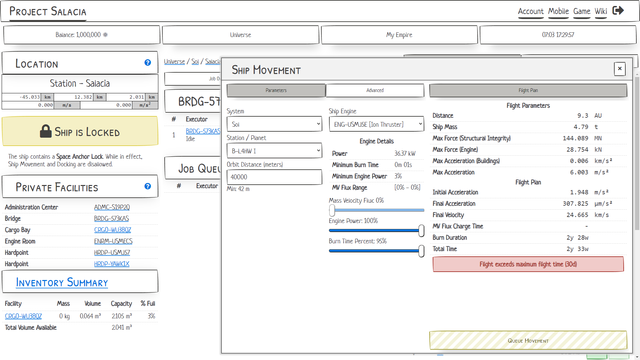Viewport: 640px width, 360px height.
Task: Open Cargo Bay facility link in Private Facilities
Action: point(112,230)
